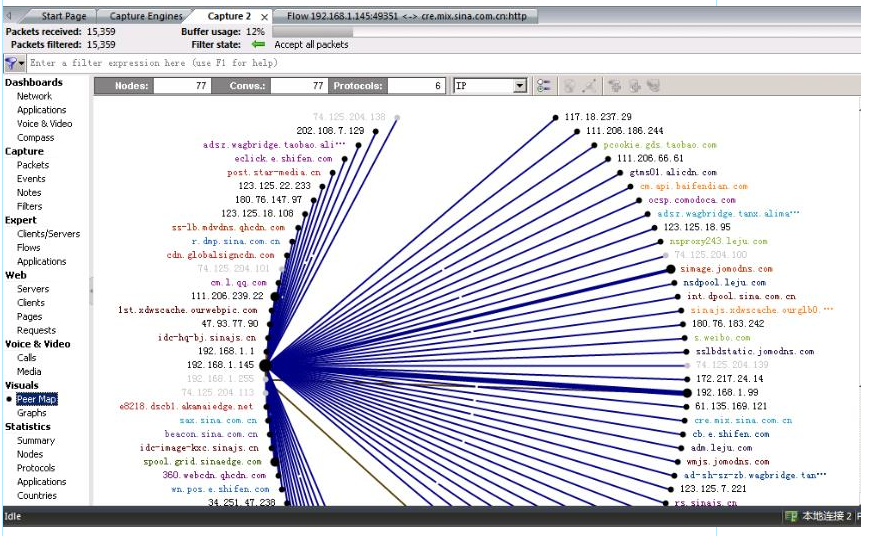Click the greyed diagonal line toolbar icon
Image resolution: width=873 pixels, height=536 pixels.
[589, 86]
